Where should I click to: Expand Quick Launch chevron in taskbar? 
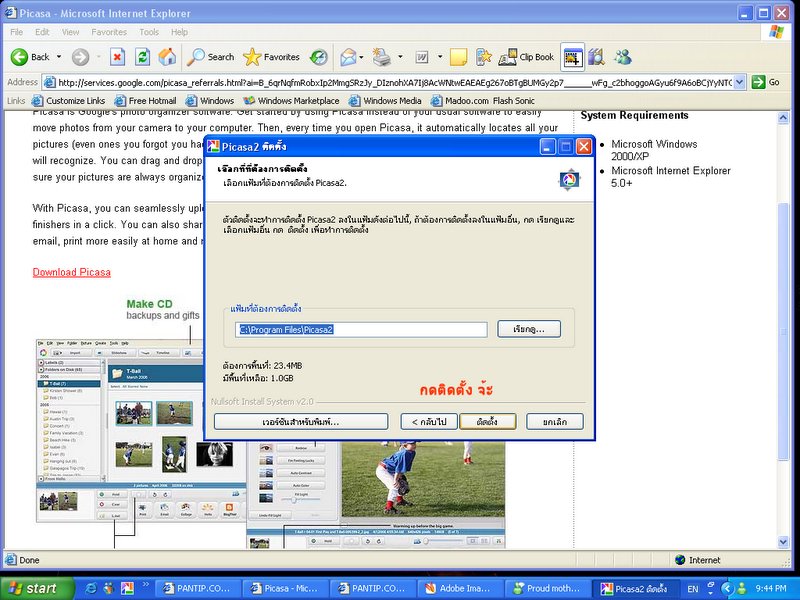[x=145, y=585]
